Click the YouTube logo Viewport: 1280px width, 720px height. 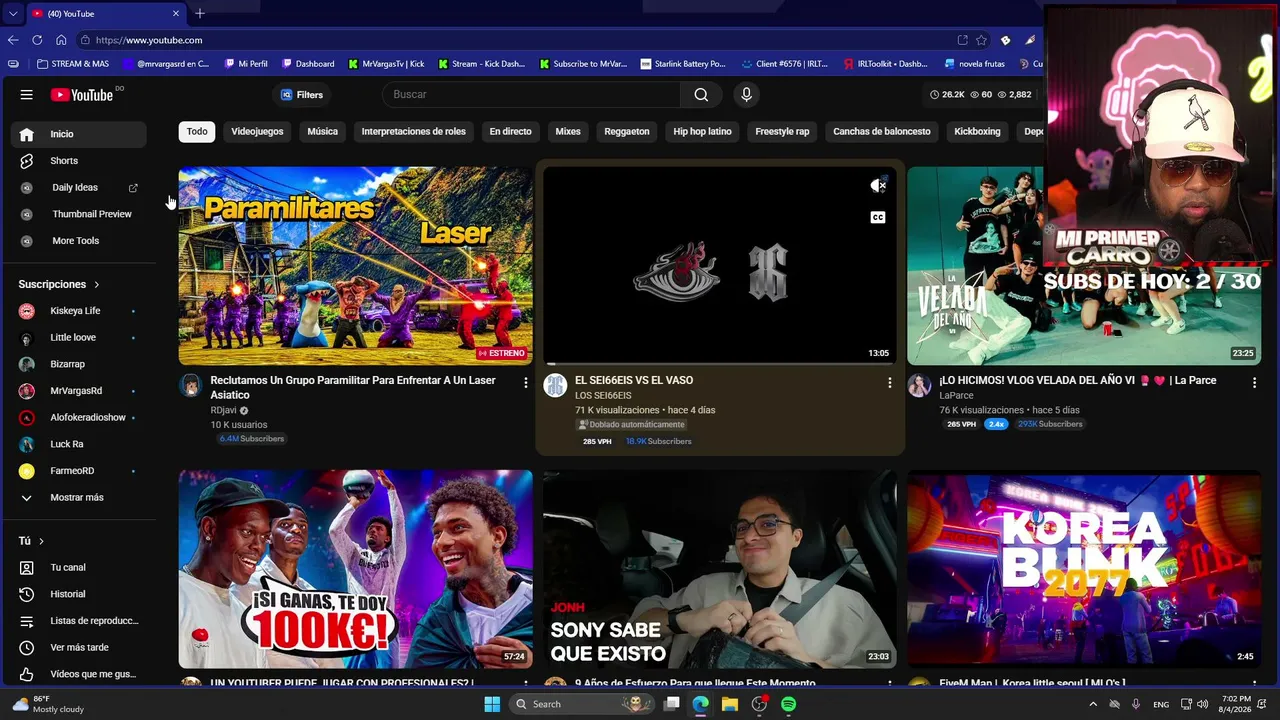click(x=82, y=95)
